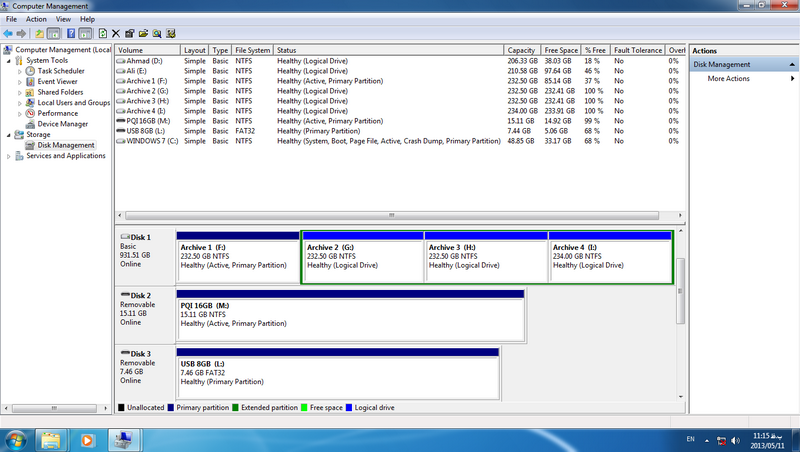Expand Local Users and Groups node

coord(20,103)
